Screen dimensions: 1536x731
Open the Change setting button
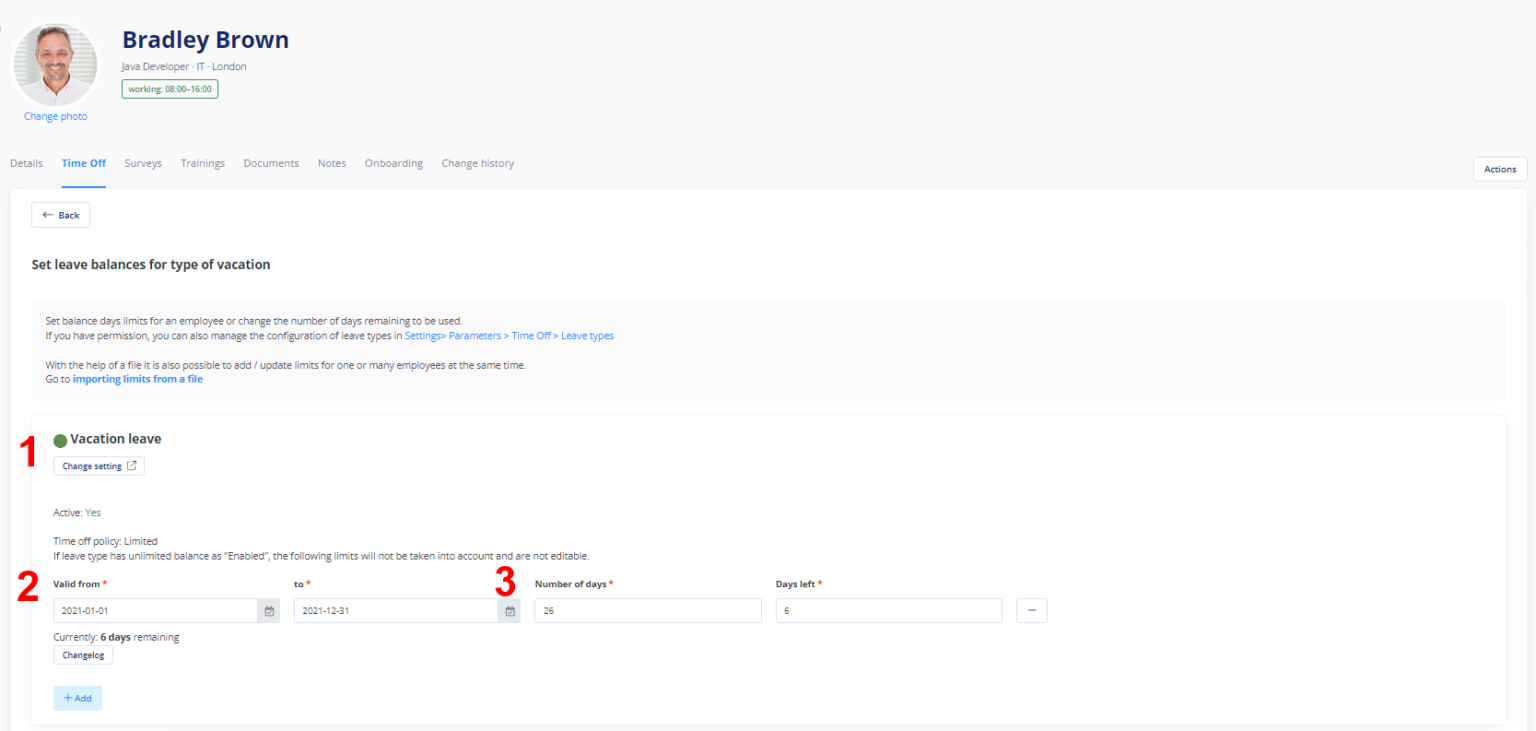pos(98,466)
